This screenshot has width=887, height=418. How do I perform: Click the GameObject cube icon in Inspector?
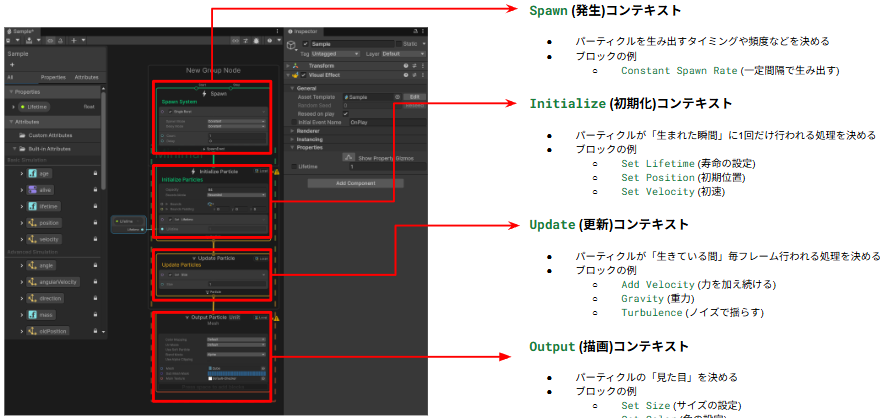click(292, 45)
